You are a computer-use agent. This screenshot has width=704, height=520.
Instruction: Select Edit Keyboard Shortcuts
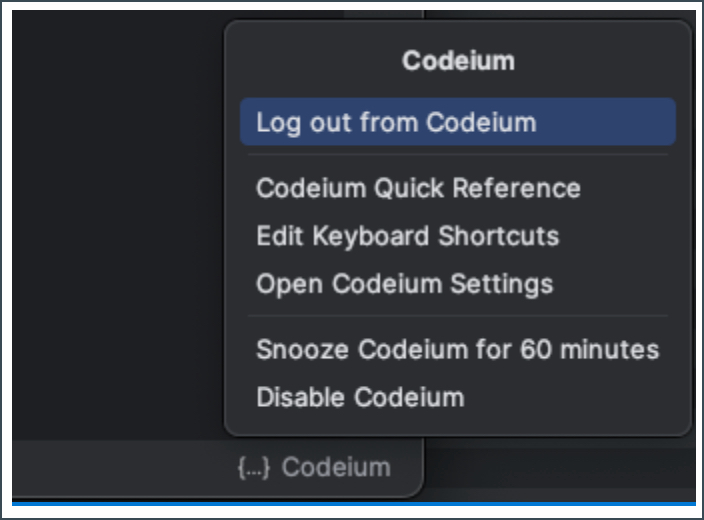coord(407,236)
